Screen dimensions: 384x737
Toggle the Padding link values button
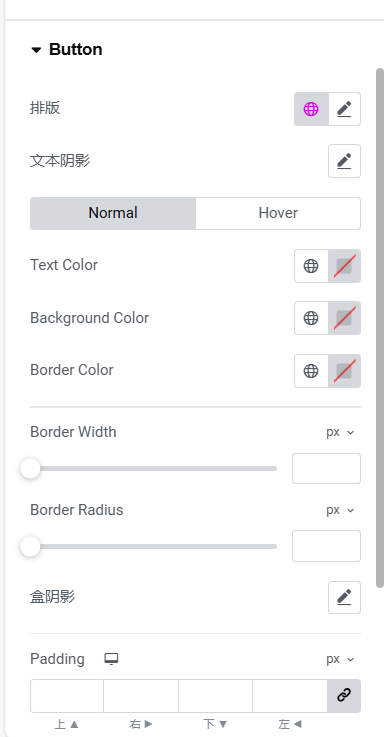click(344, 696)
